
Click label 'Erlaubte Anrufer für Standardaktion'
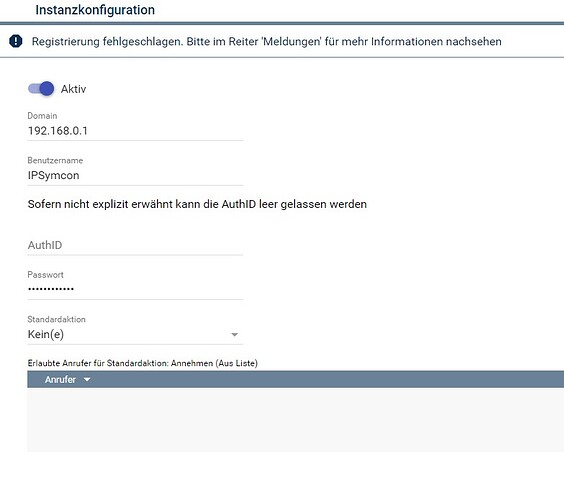[x=142, y=363]
